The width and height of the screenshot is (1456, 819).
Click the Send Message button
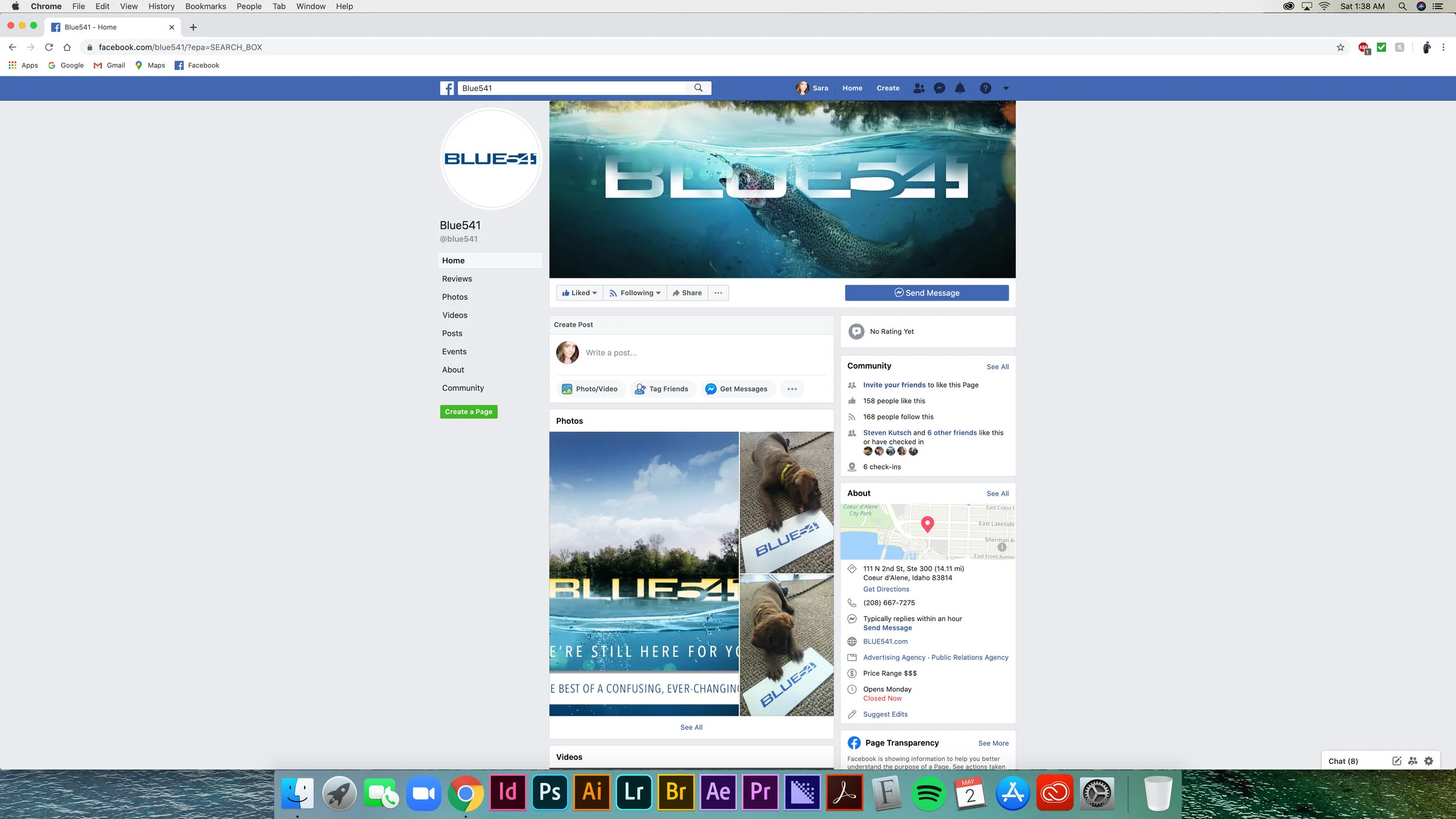pos(927,293)
